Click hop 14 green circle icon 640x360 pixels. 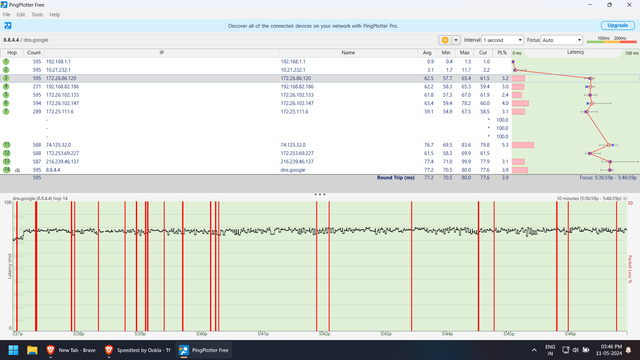(6, 170)
